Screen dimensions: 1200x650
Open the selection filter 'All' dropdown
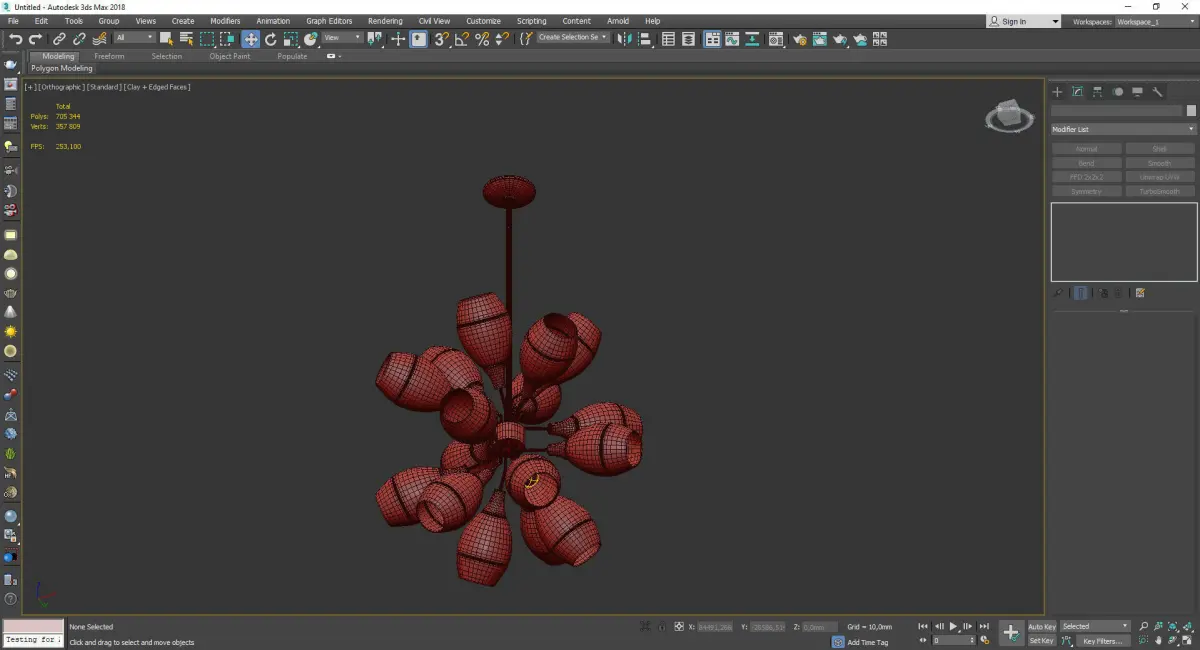tap(134, 38)
